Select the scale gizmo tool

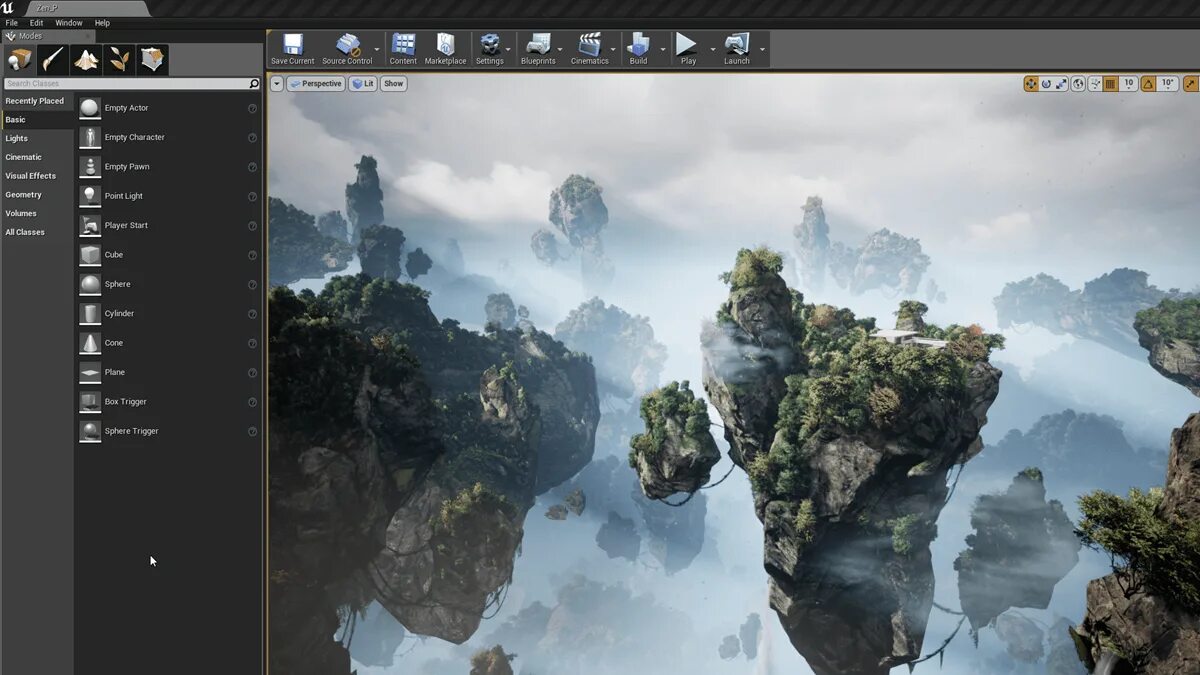click(1061, 84)
